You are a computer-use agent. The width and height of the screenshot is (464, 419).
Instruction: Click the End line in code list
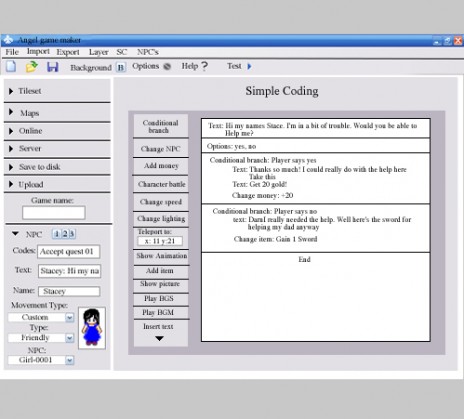pos(304,259)
